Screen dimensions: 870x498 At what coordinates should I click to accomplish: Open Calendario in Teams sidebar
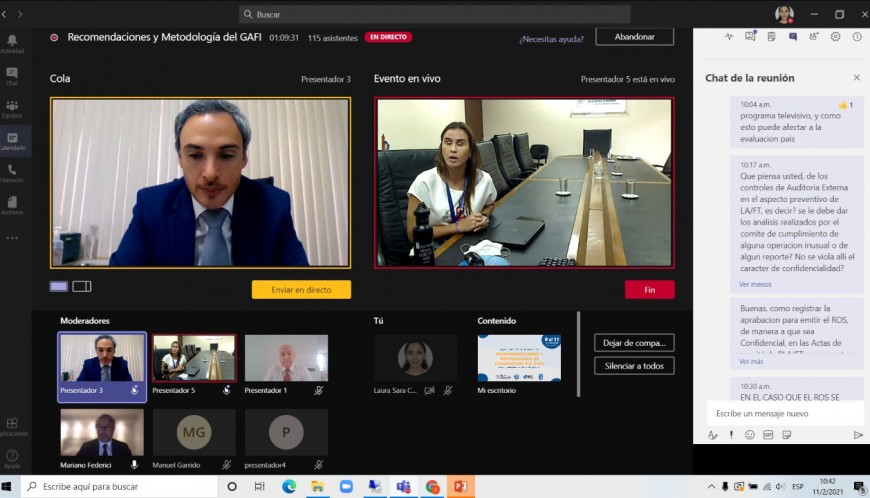pyautogui.click(x=12, y=141)
